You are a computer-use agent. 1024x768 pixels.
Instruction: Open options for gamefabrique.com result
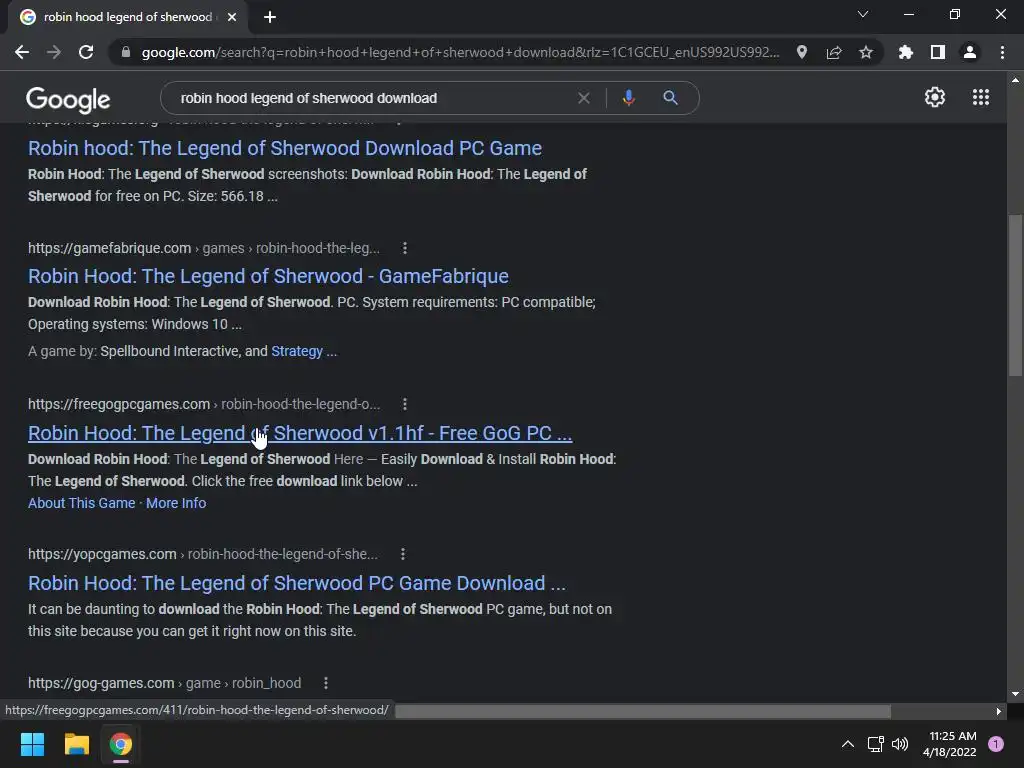(405, 248)
